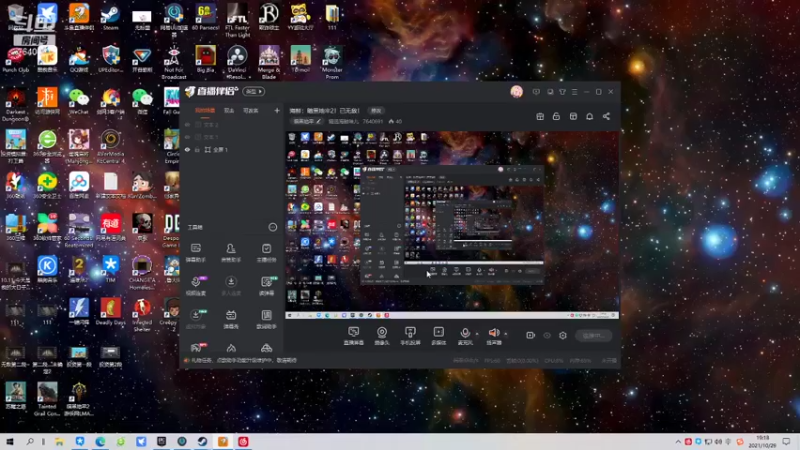Select the FTL Faster Than Light icon

pyautogui.click(x=237, y=20)
